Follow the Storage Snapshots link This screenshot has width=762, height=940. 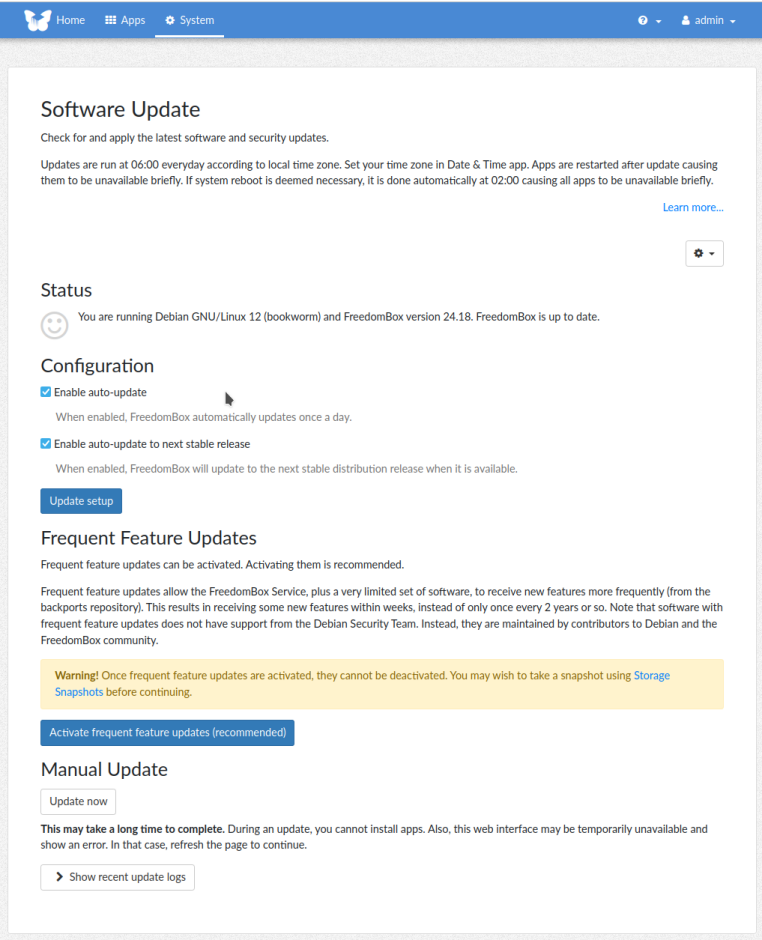pos(651,675)
